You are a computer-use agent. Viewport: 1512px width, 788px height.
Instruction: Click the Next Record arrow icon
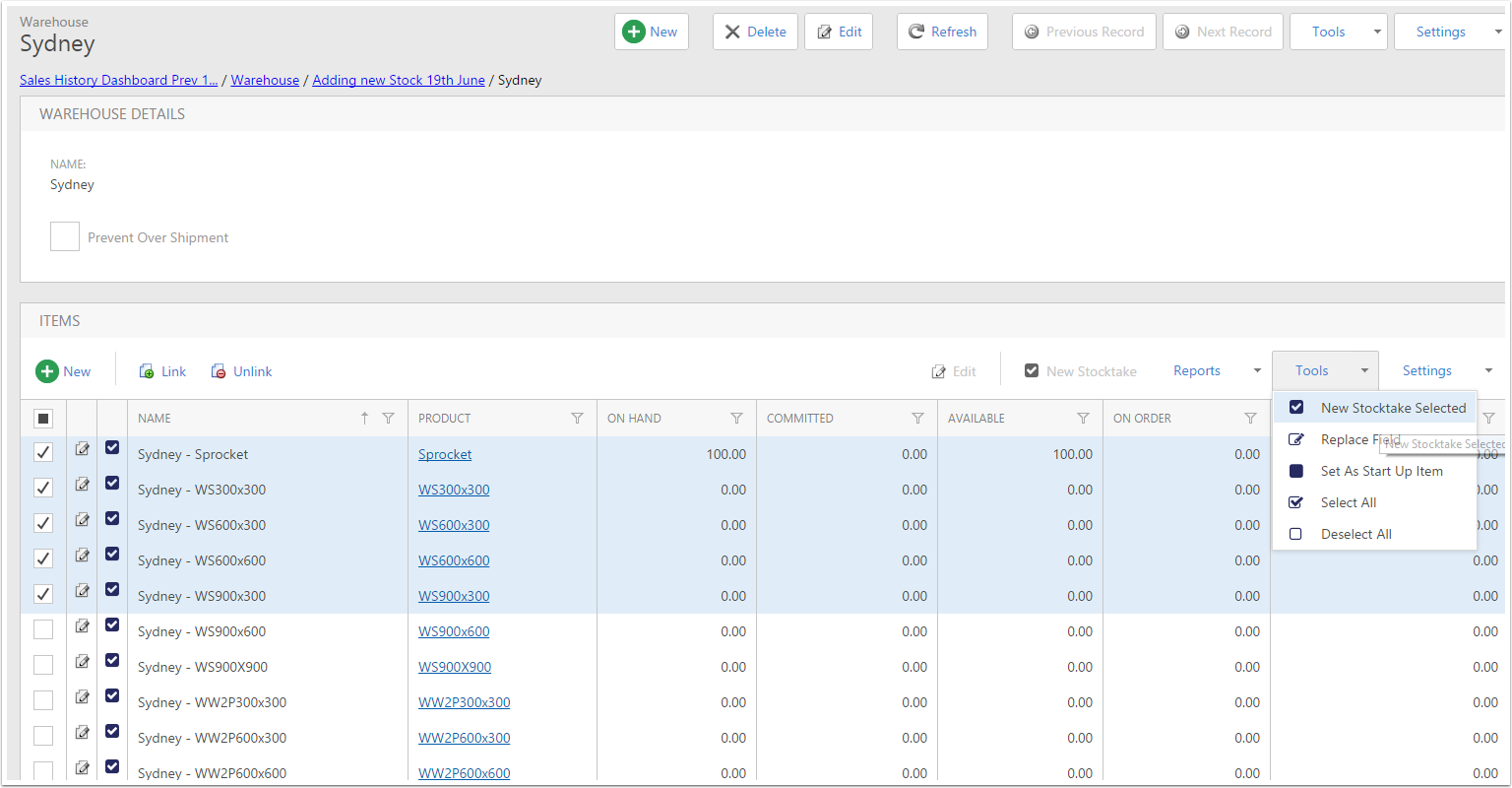1182,32
